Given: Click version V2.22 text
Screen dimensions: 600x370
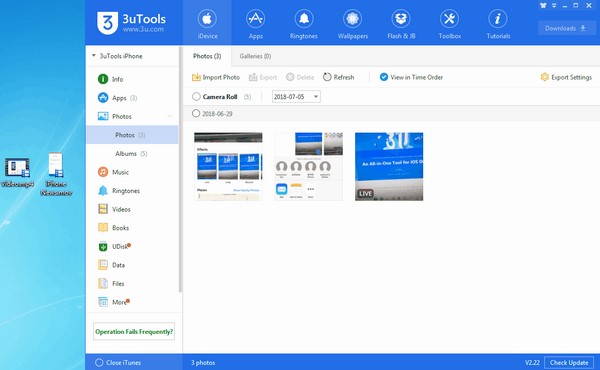Looking at the screenshot, I should coord(532,362).
